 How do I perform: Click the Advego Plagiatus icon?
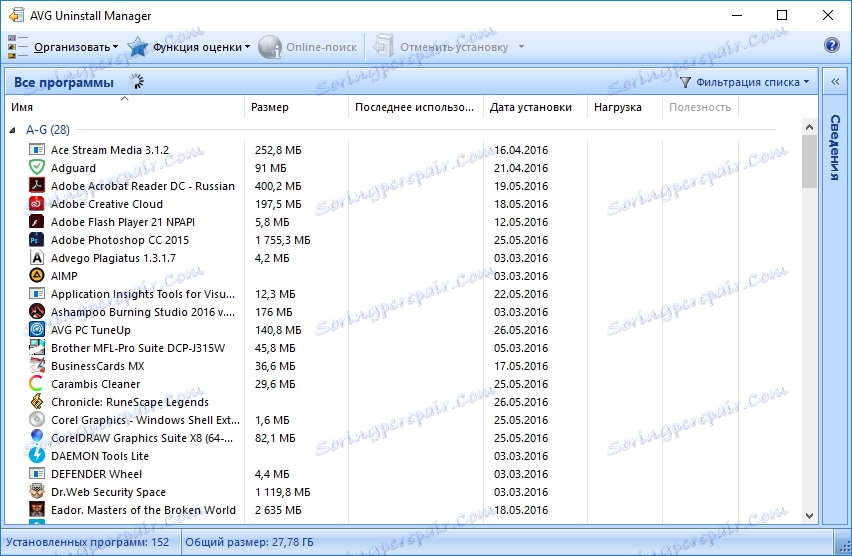[36, 257]
